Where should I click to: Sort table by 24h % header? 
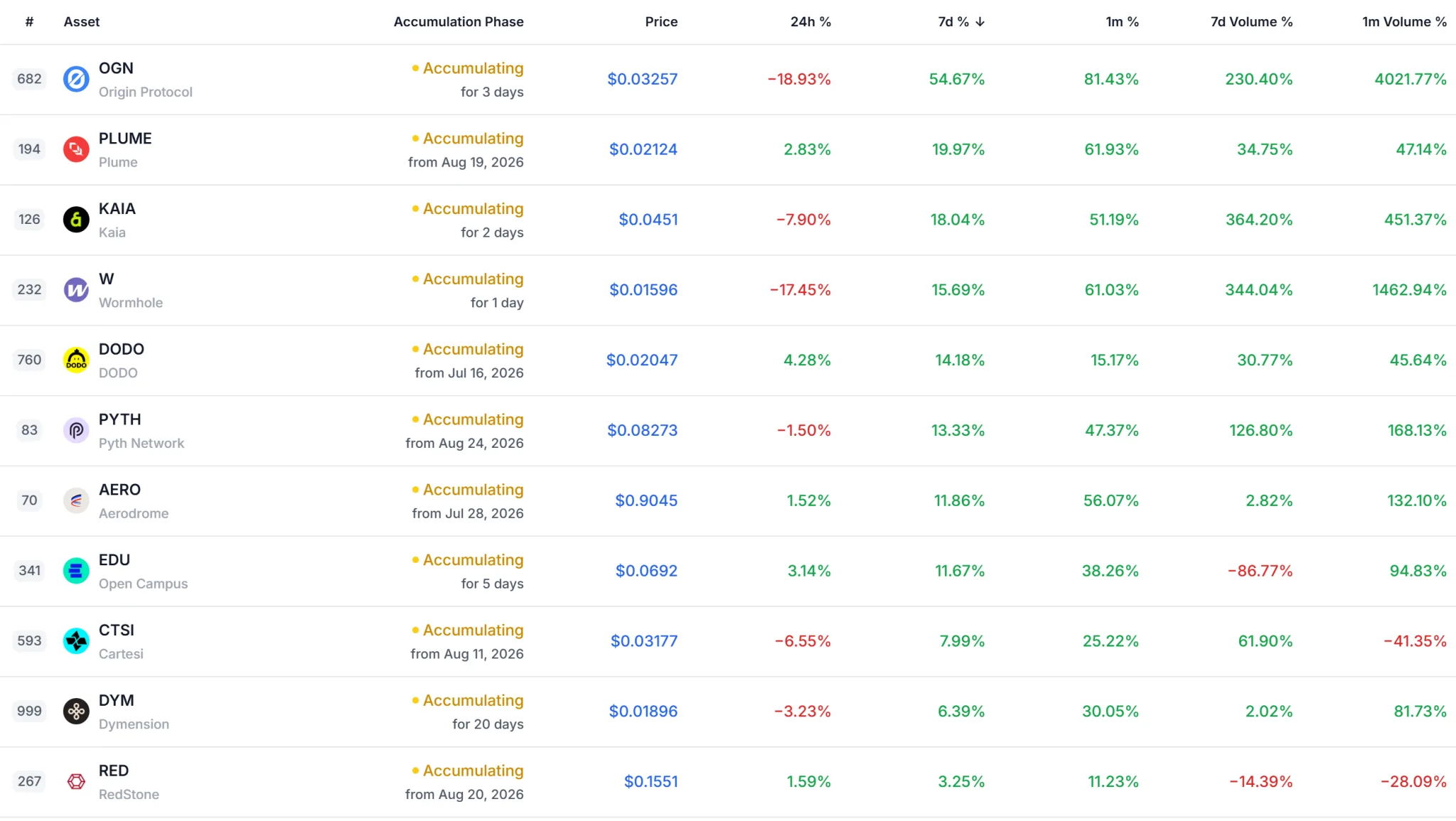810,22
